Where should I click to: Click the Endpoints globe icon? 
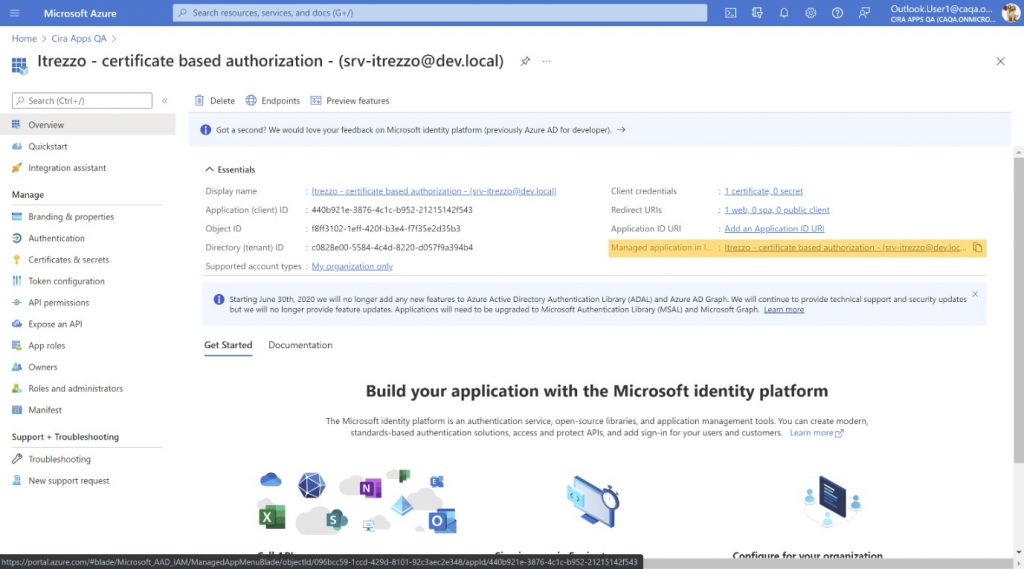[x=251, y=101]
